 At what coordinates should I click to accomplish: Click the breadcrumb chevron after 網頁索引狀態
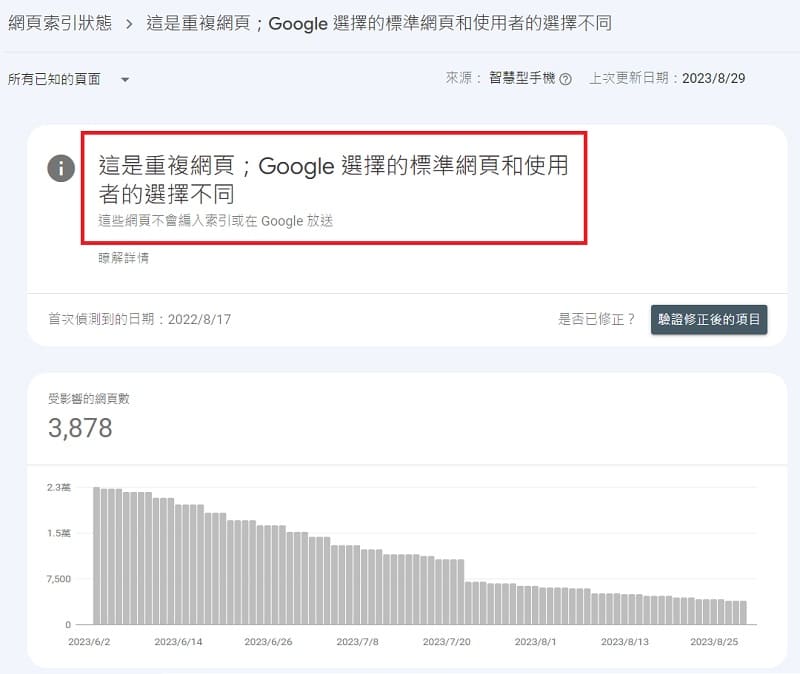click(129, 24)
